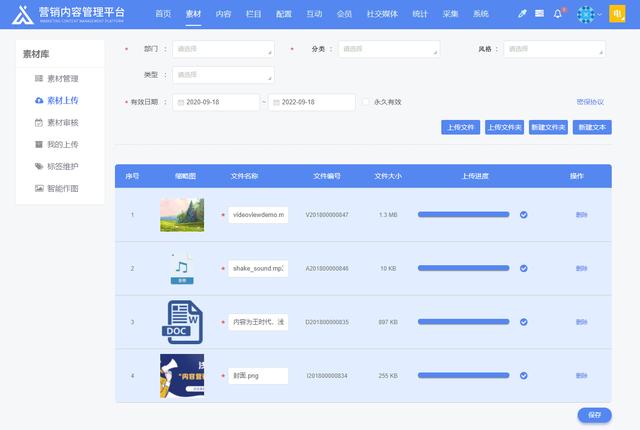This screenshot has height=430, width=640.
Task: Click upload complete checkmark for videoviewdemo
Action: [x=524, y=214]
